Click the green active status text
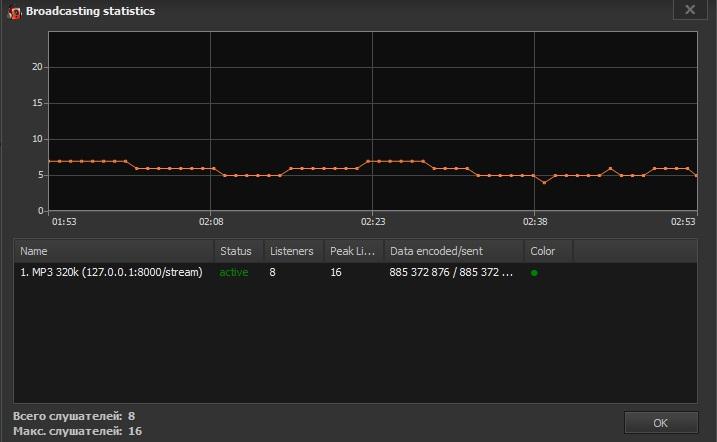 tap(234, 272)
